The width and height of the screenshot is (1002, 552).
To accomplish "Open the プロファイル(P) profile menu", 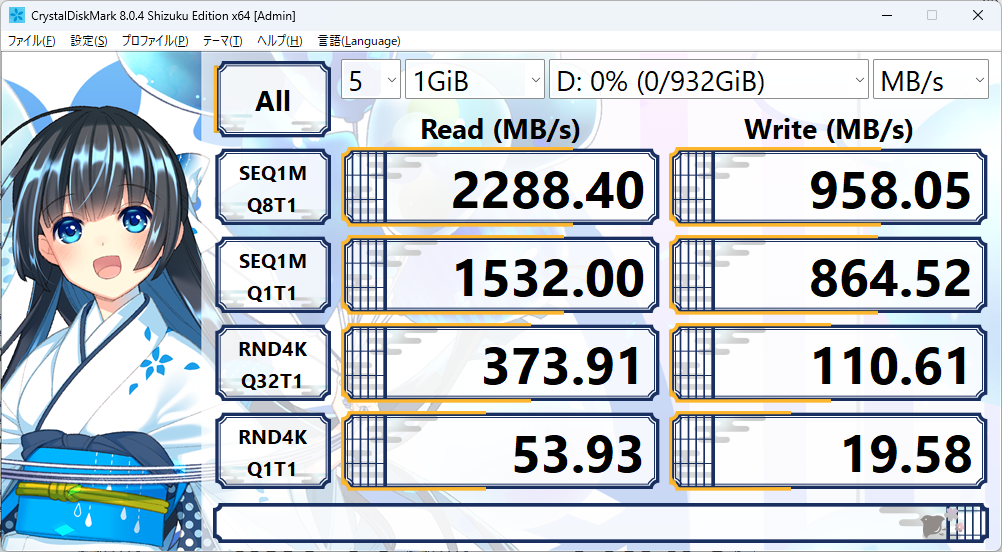I will click(x=155, y=41).
